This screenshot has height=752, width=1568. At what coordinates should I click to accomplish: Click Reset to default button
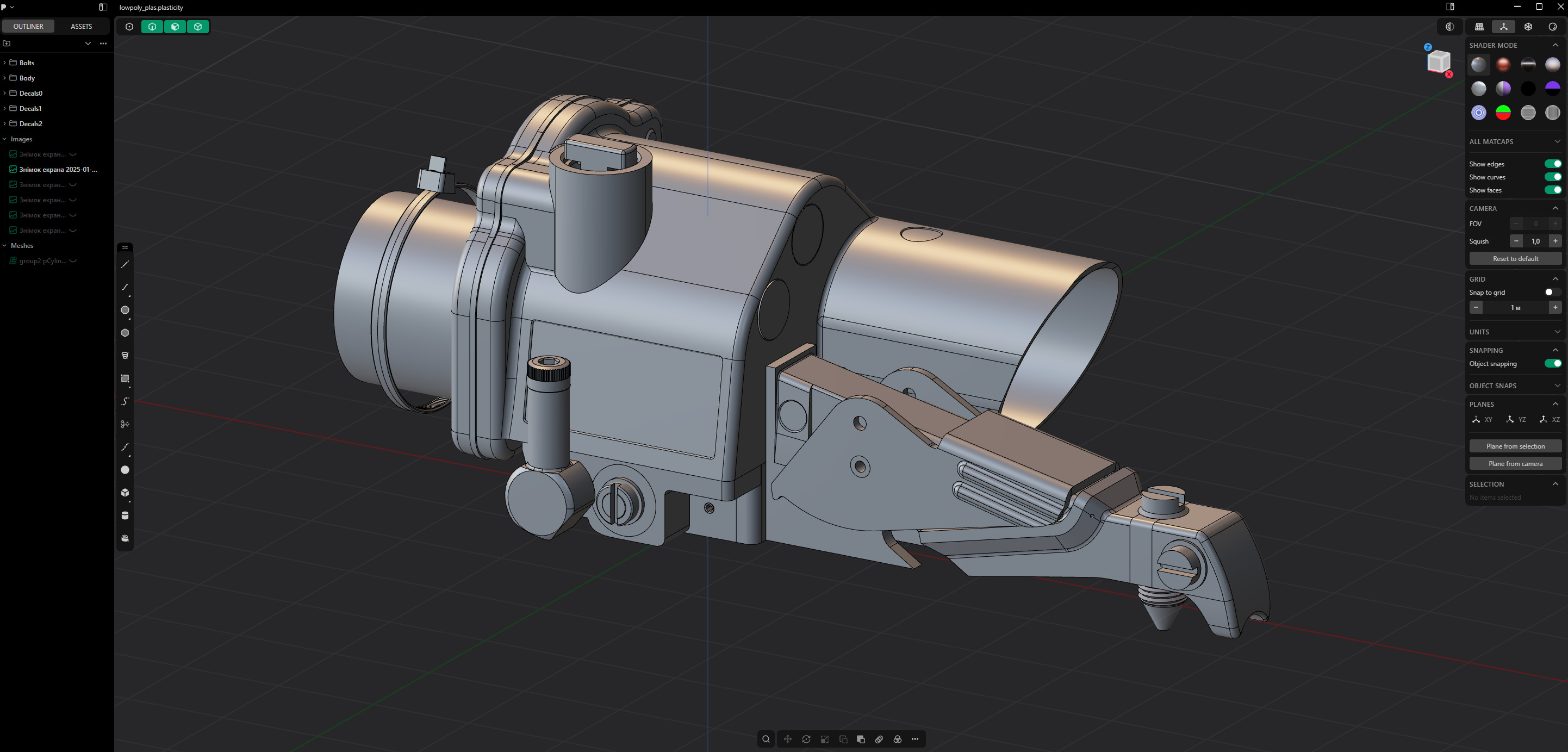coord(1515,259)
